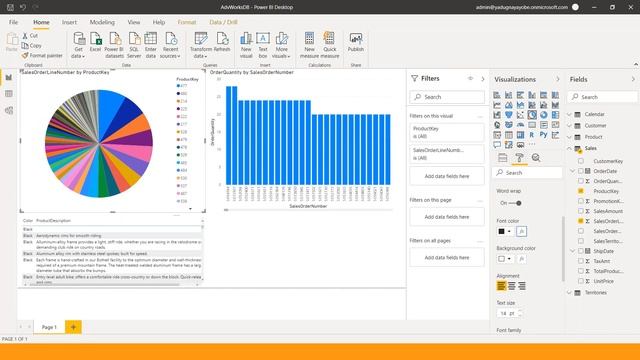Viewport: 640px width, 360px height.
Task: Collapse the Sales table
Action: (570, 149)
